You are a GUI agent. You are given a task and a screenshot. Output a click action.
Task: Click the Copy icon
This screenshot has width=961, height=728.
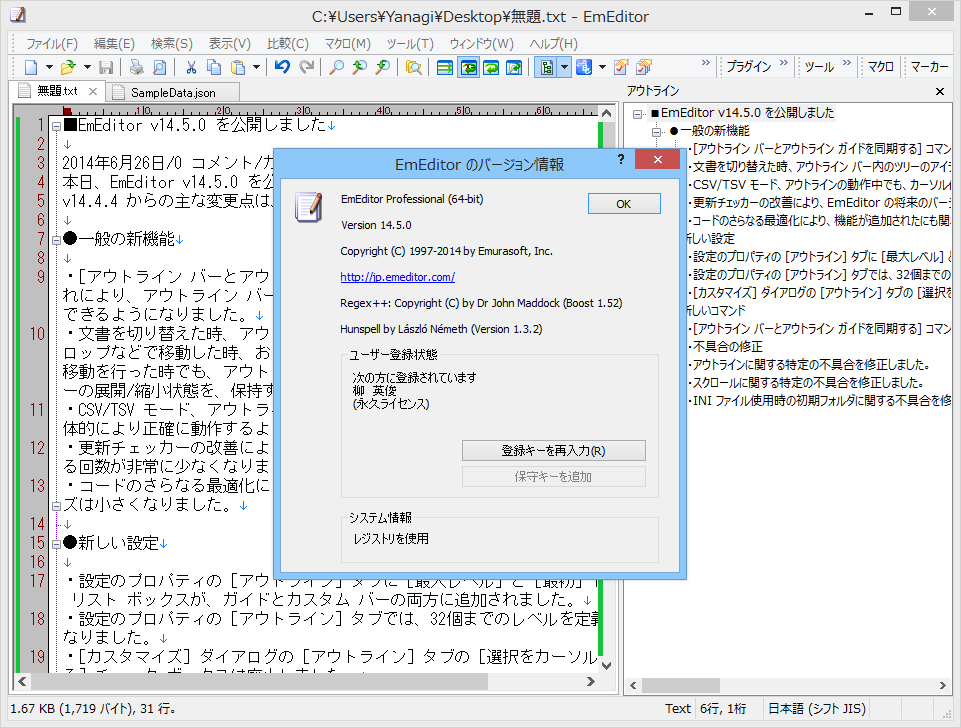click(x=212, y=66)
